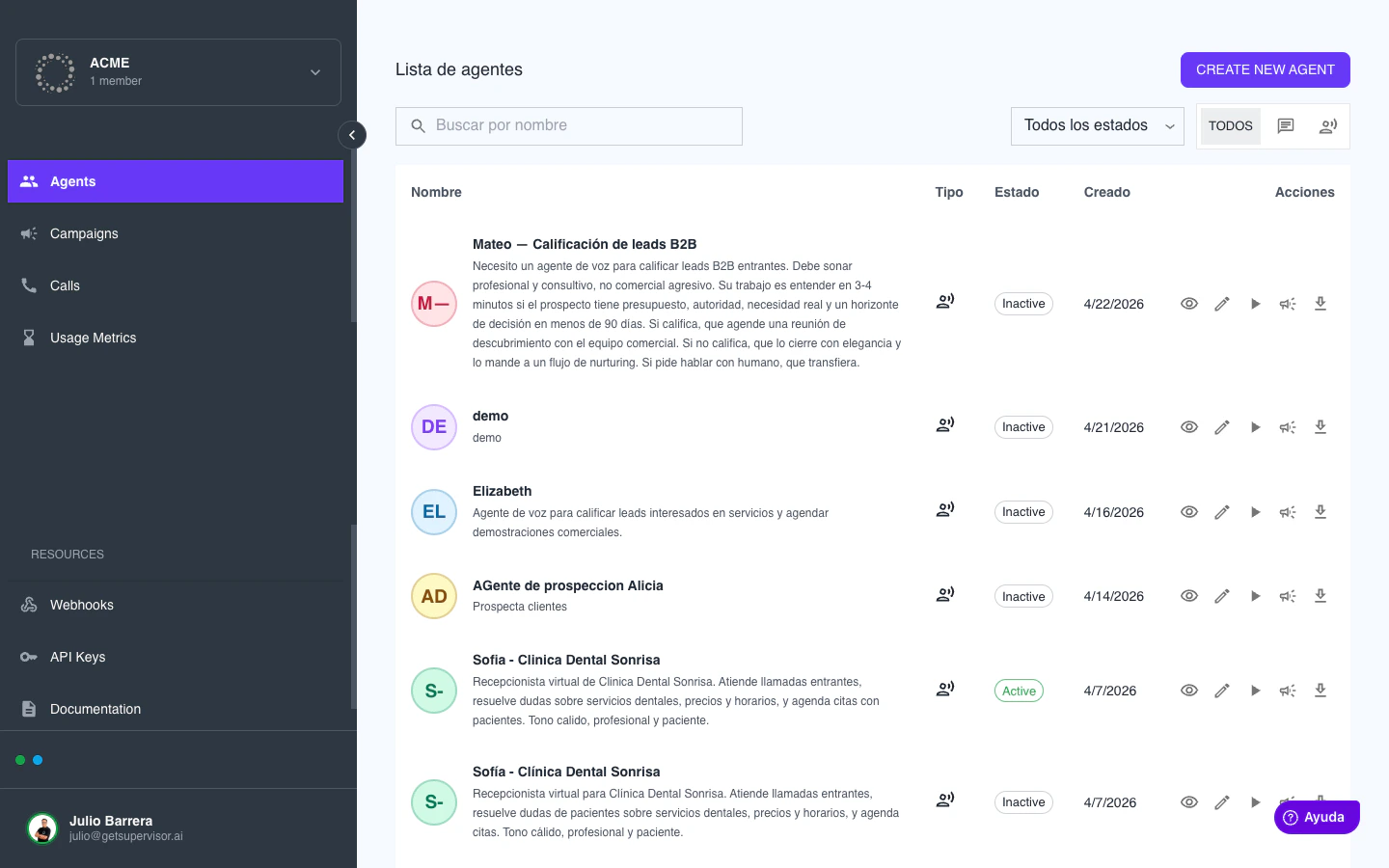Open API Keys page
This screenshot has width=1389, height=868.
click(x=176, y=657)
